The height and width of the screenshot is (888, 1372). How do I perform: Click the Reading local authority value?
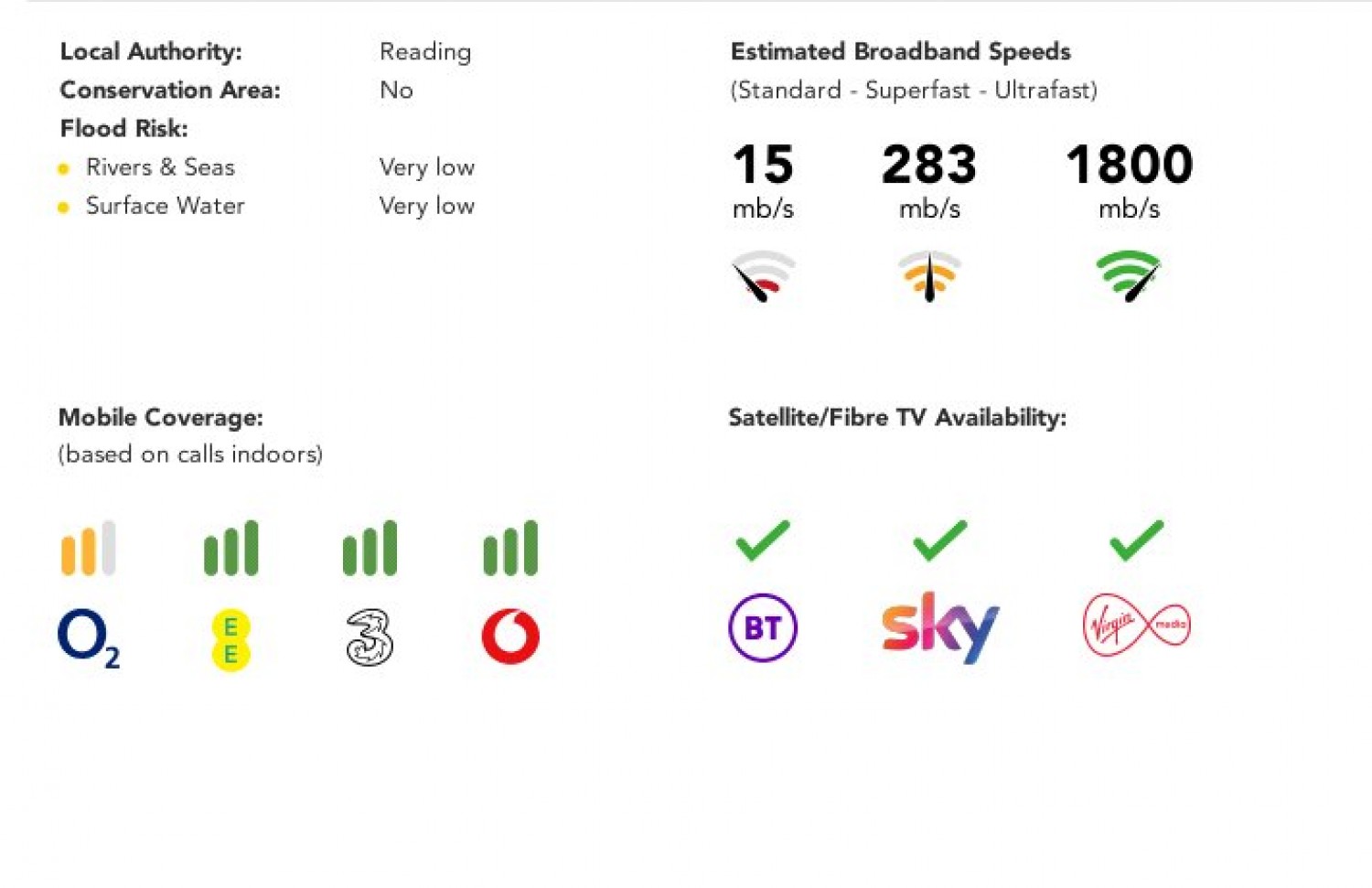425,52
